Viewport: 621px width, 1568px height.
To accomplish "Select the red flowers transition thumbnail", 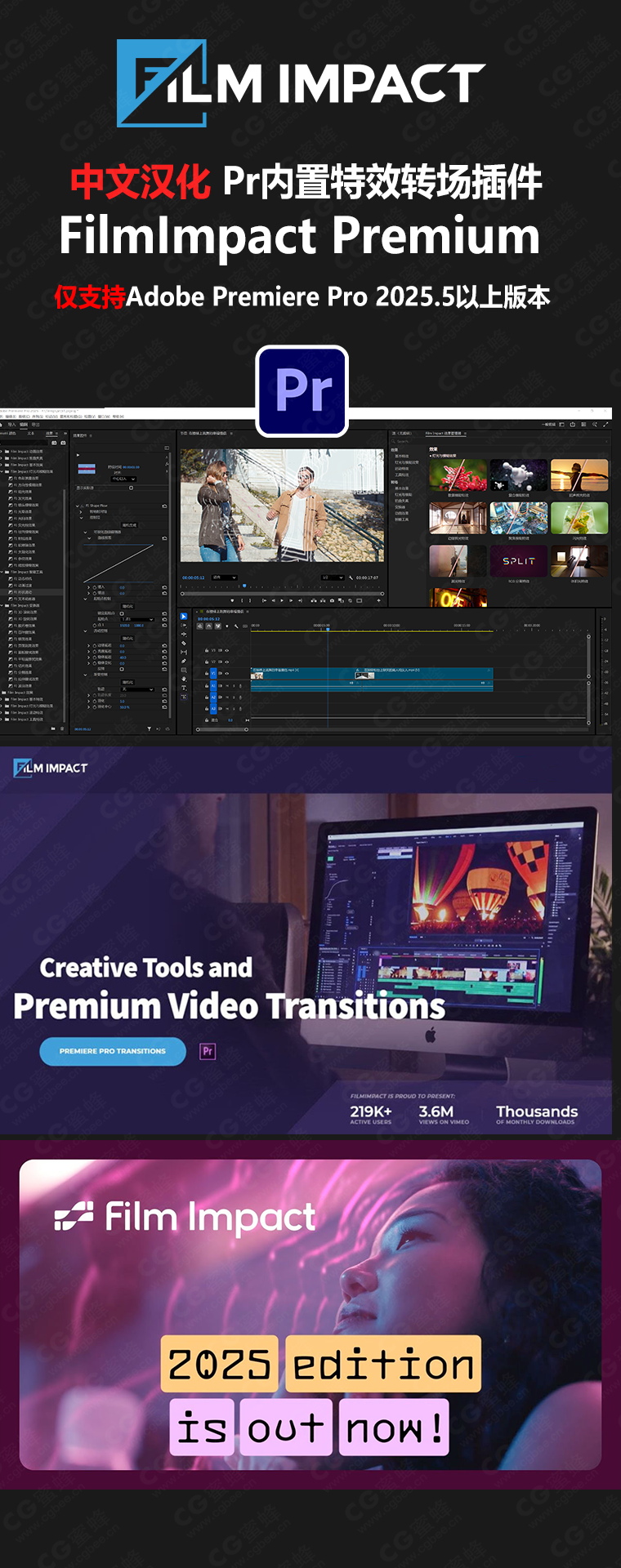I will (x=458, y=474).
